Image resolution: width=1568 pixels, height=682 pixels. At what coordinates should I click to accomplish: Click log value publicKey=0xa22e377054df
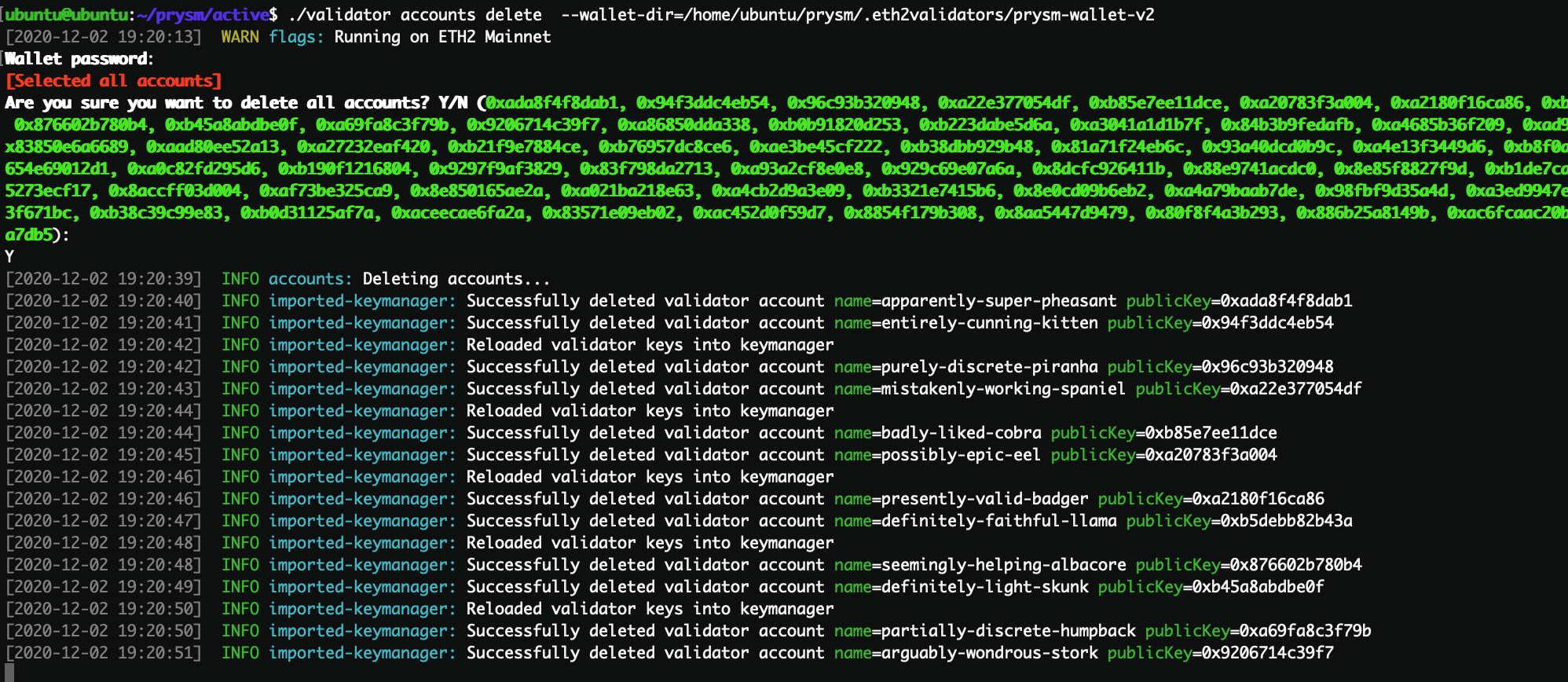pos(1248,389)
